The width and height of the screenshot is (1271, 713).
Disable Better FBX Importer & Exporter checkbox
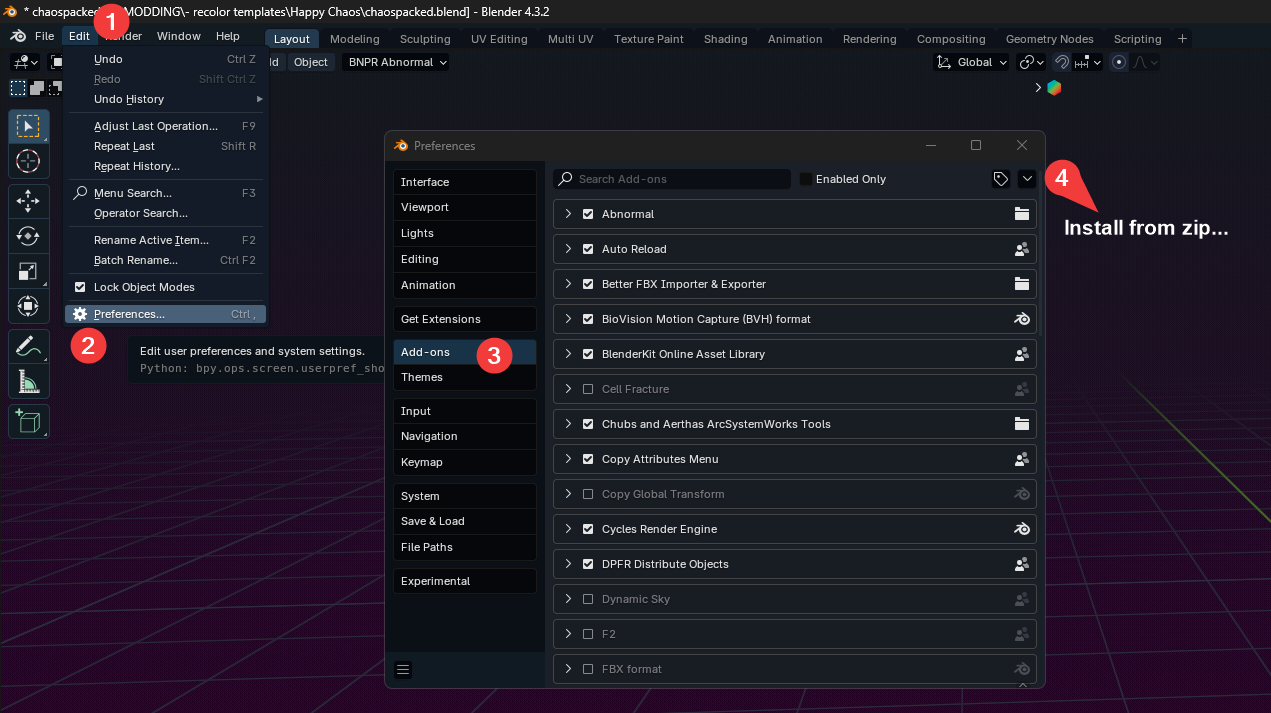(x=588, y=284)
